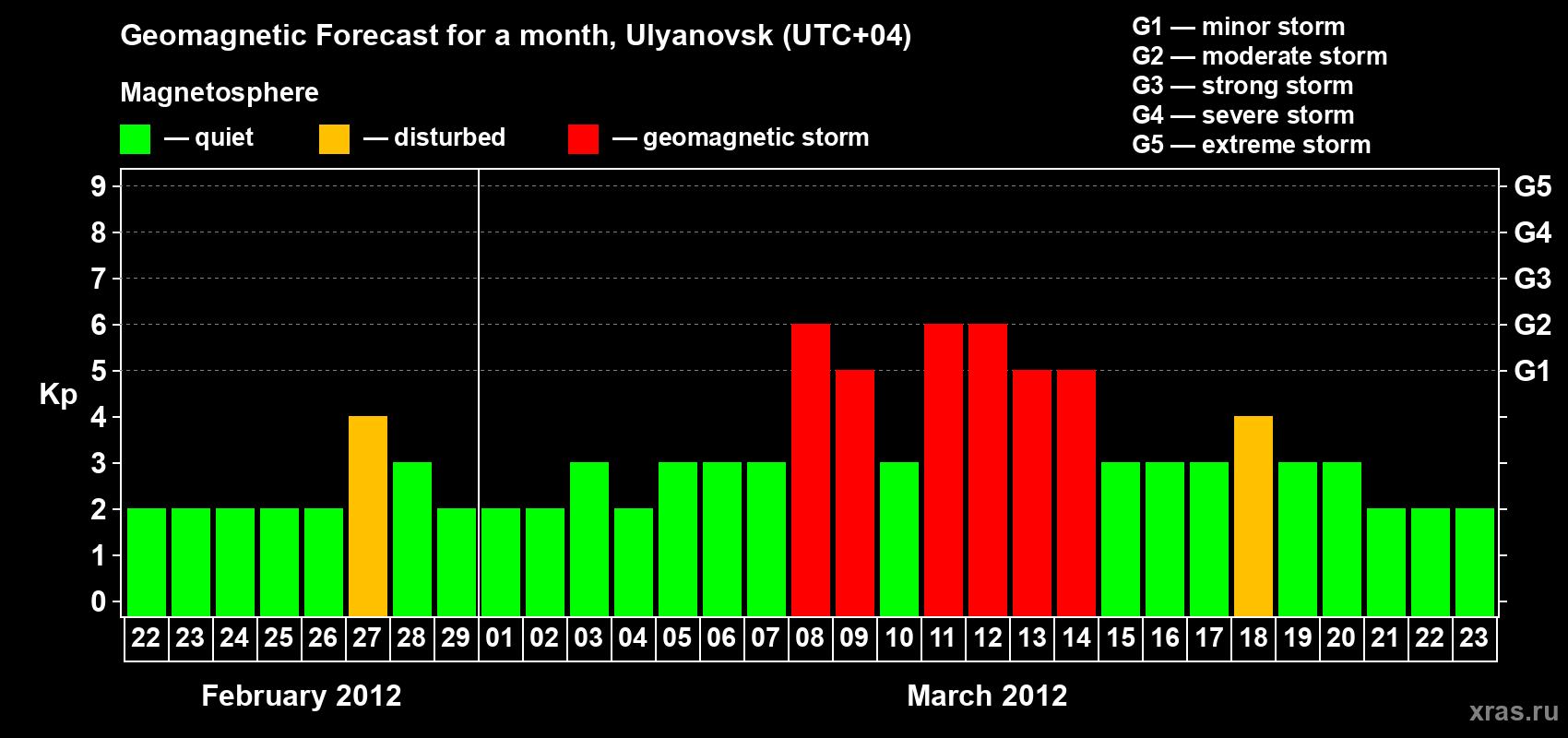Click the 'quiet' legend label
The image size is (1568, 738).
pos(224,137)
